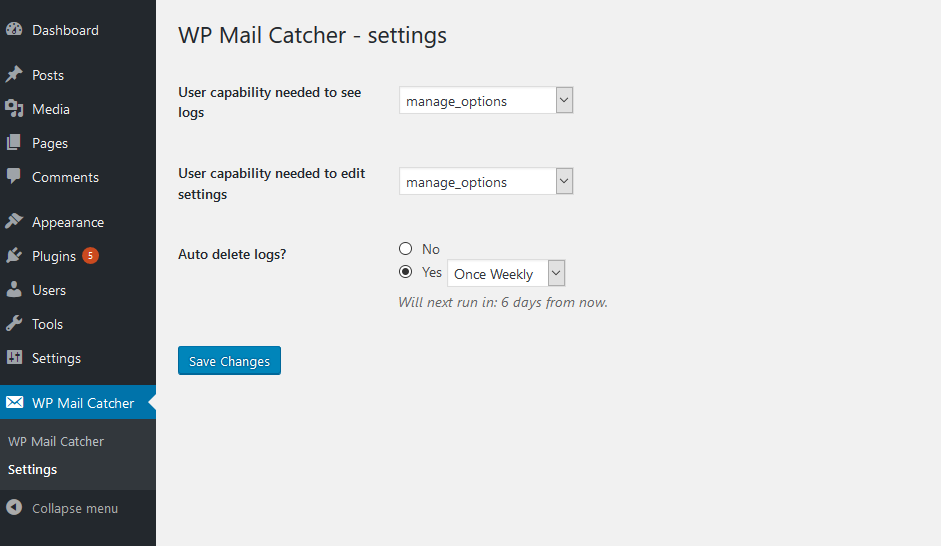Click the Media library icon
Viewport: 941px width, 546px height.
click(14, 109)
